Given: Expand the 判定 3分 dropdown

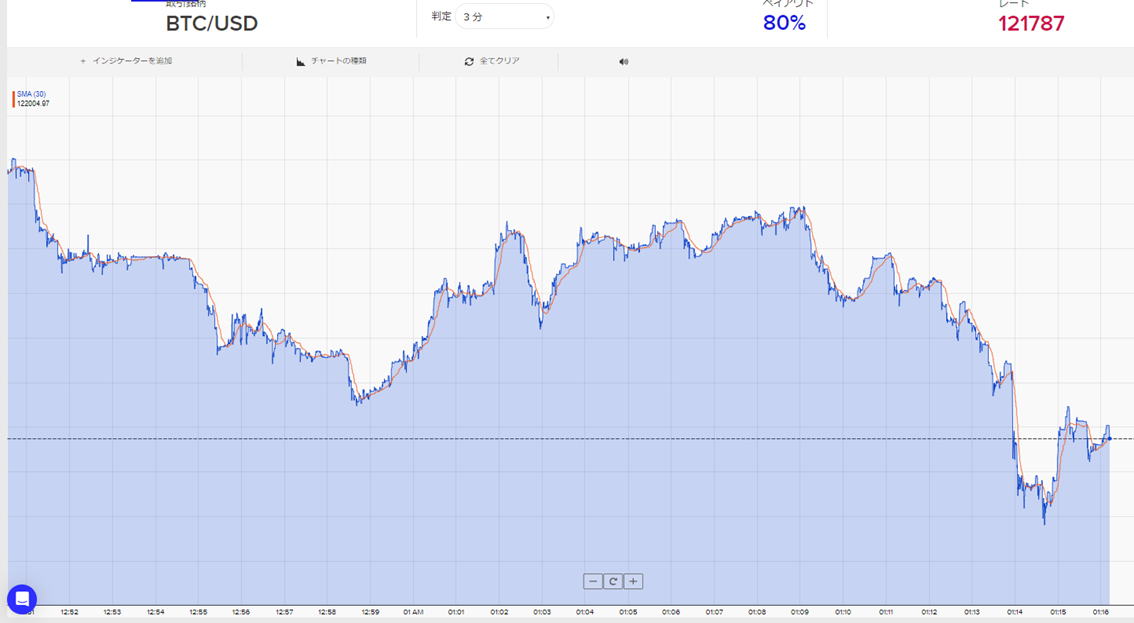Looking at the screenshot, I should [x=503, y=17].
